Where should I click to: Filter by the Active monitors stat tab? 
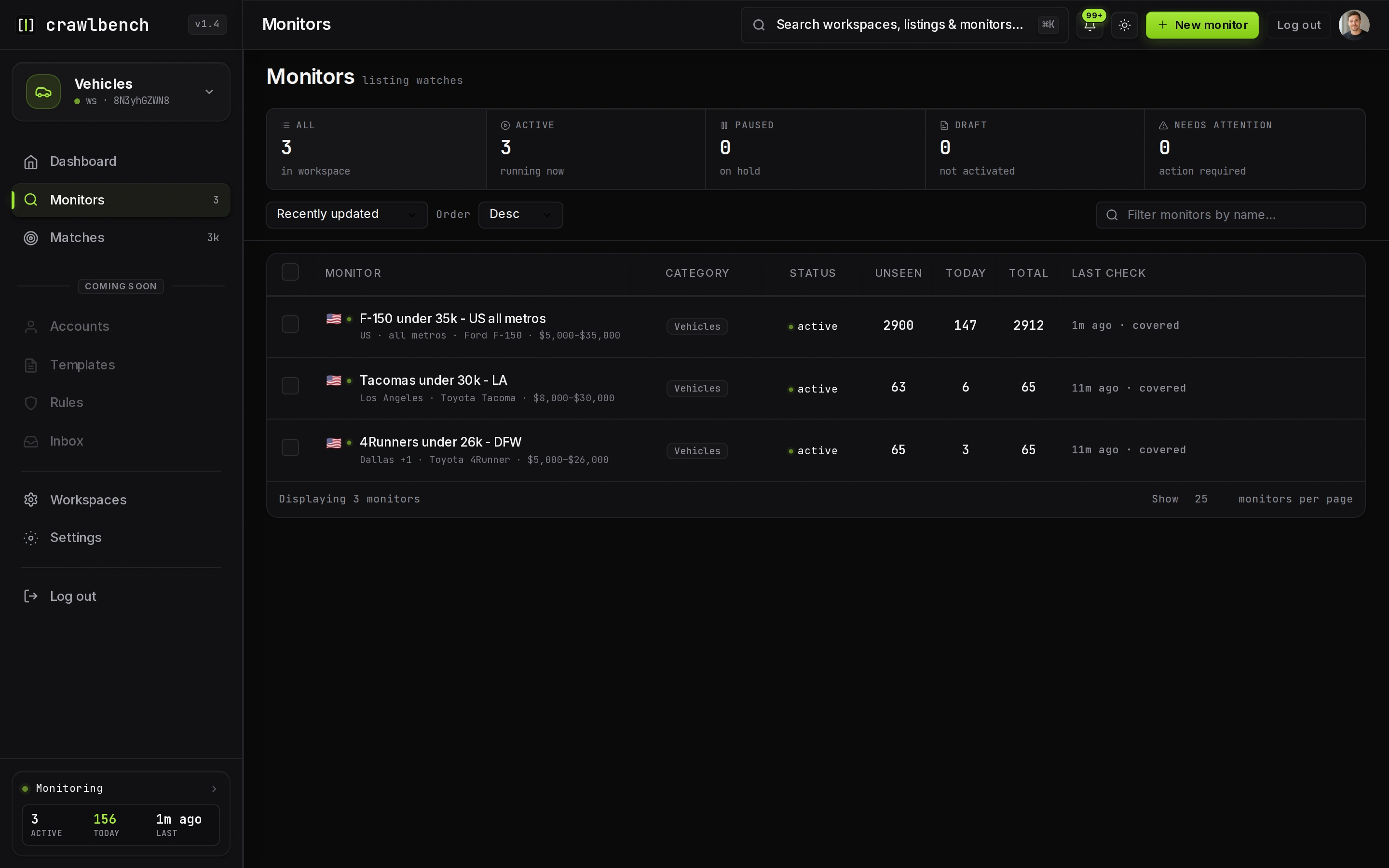[x=596, y=149]
